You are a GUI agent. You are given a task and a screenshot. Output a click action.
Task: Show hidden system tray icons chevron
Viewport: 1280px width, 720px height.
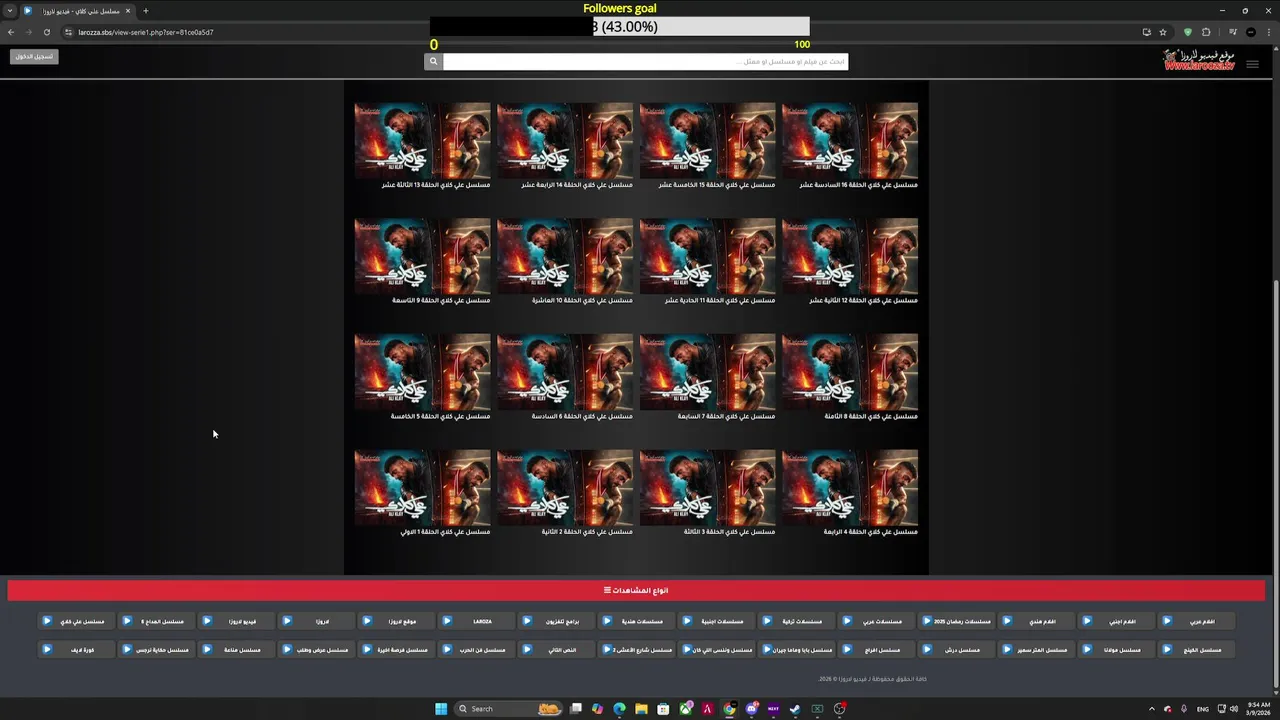tap(1150, 709)
